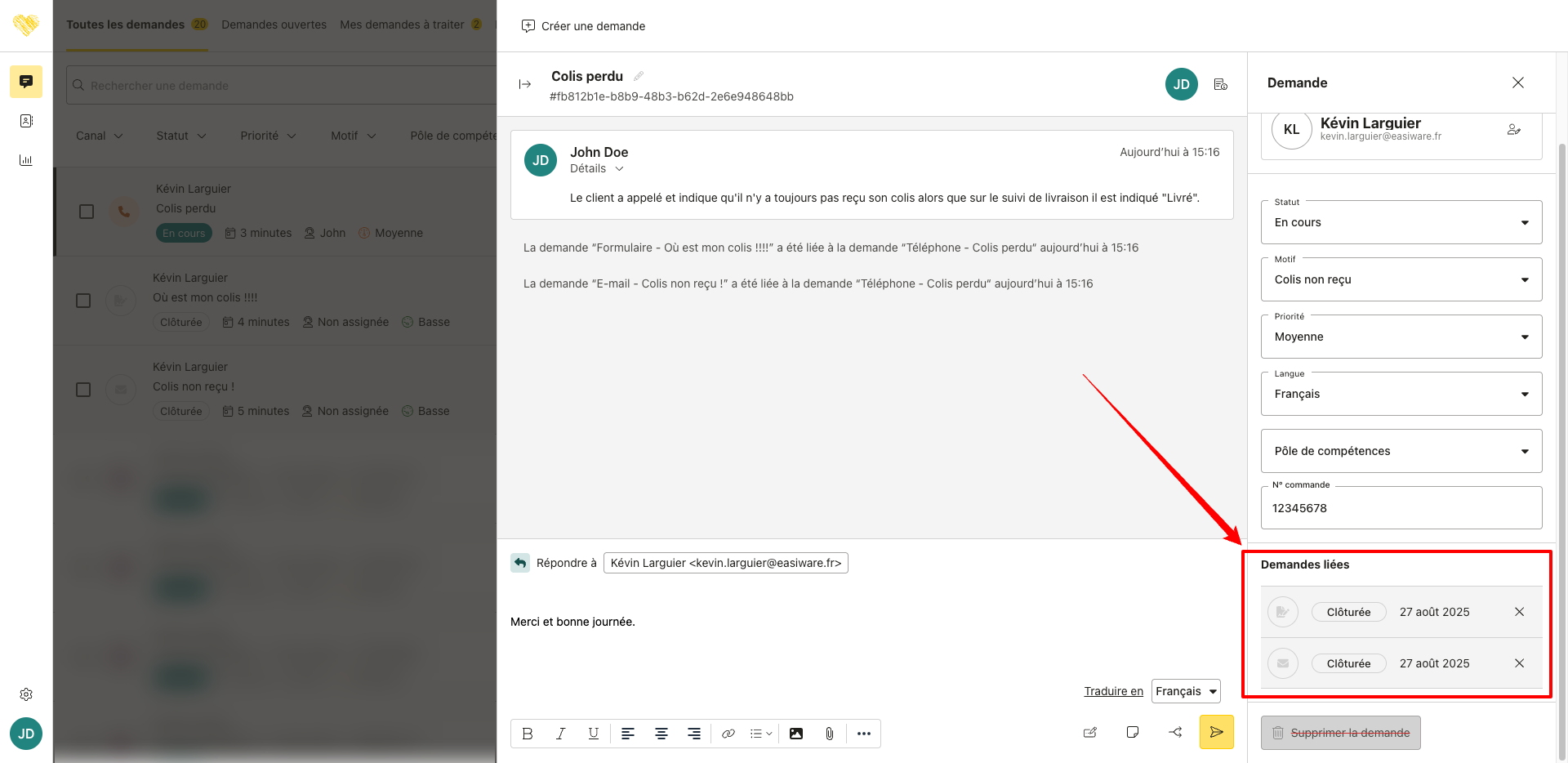Viewport: 1568px width, 763px height.
Task: Click the N° commande input field
Action: point(1401,508)
